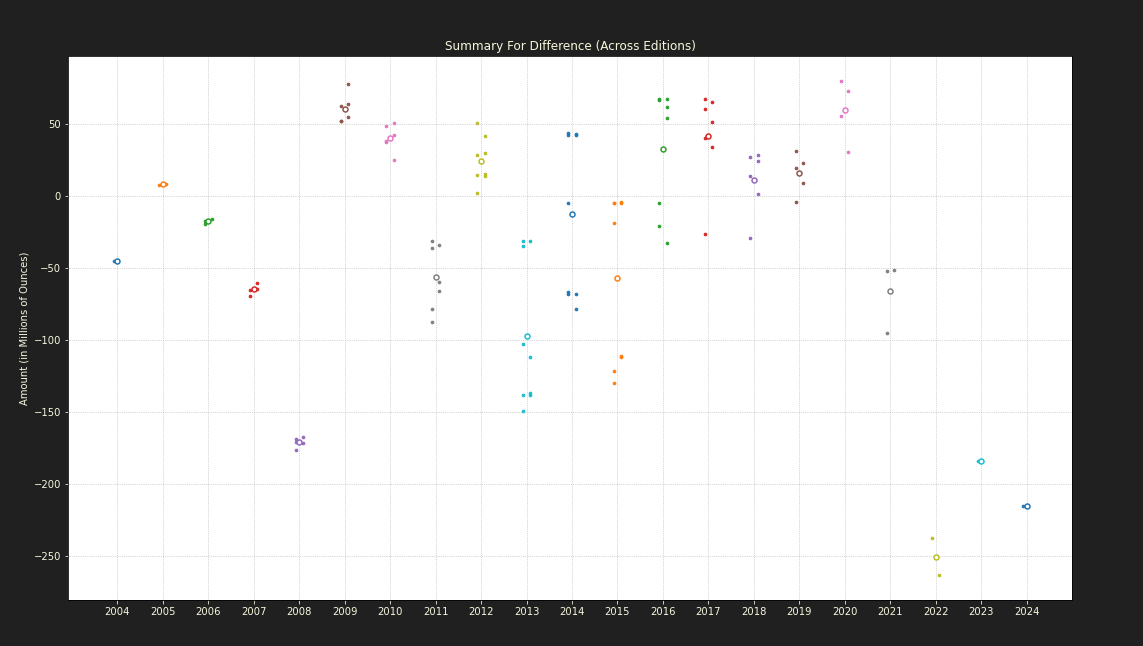
Task: Click the green hollow circle marker for 2016
Action: pos(663,149)
